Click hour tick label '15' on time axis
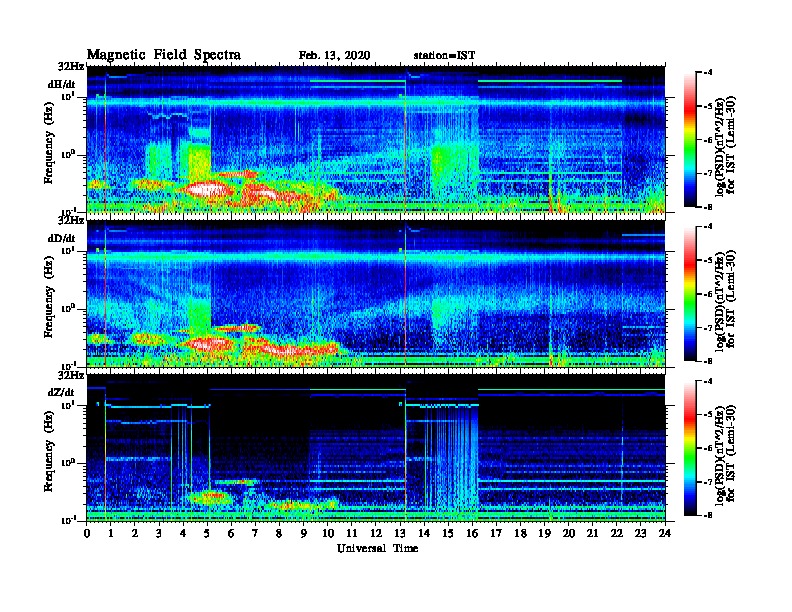This screenshot has width=792, height=612. pyautogui.click(x=448, y=534)
